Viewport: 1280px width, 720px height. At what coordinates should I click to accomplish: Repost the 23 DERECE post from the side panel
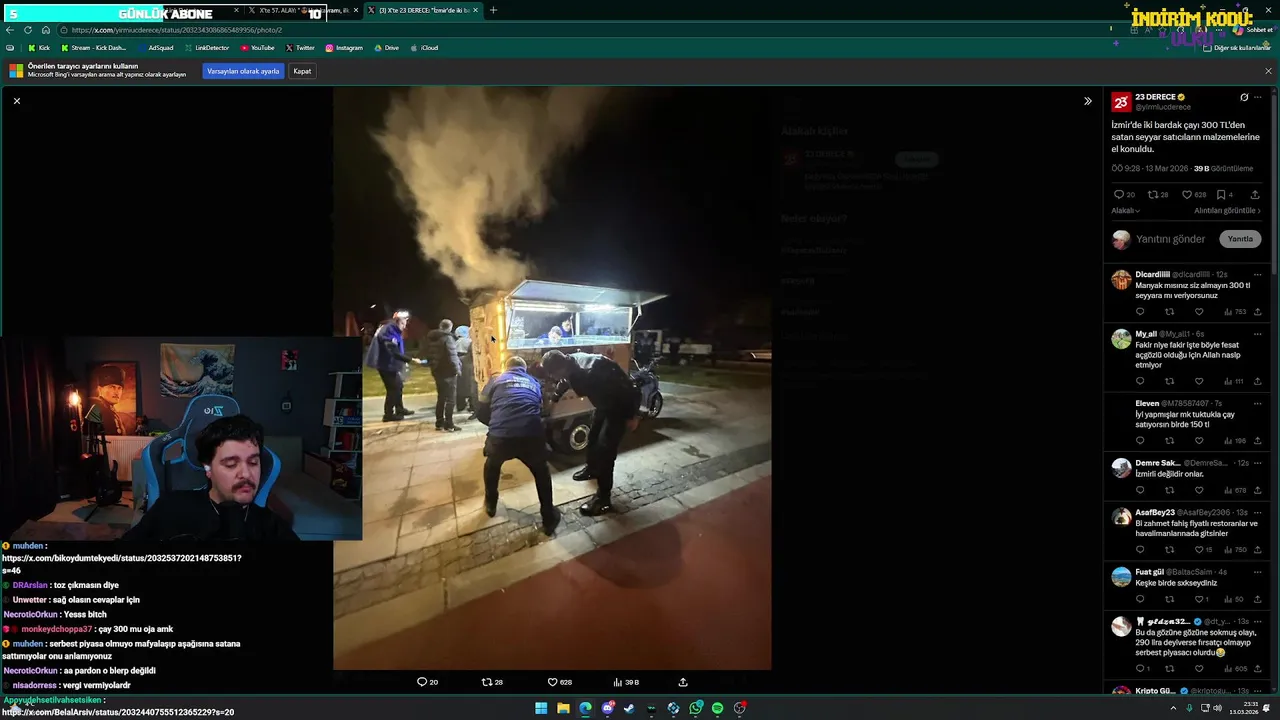tap(1158, 195)
